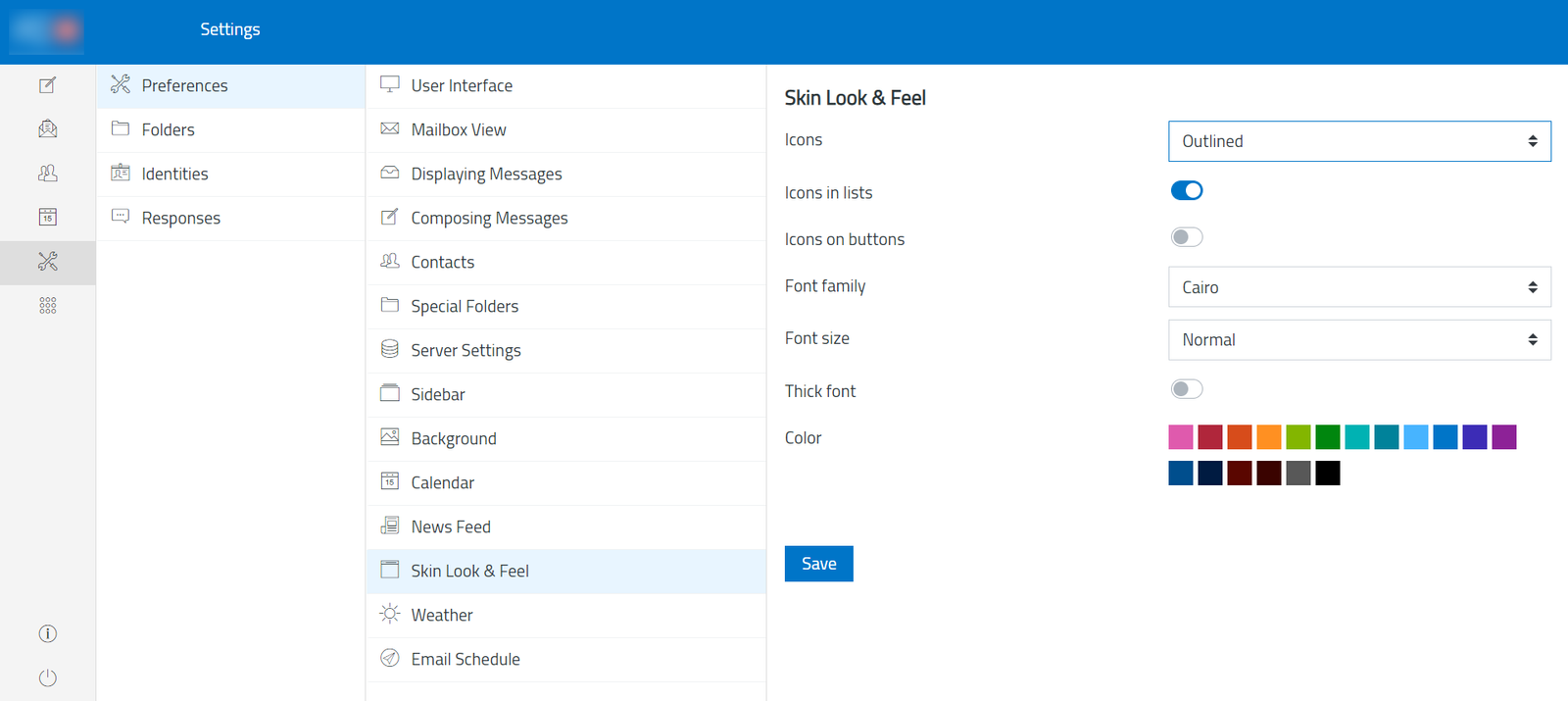Enable the Icons on buttons toggle
Image resolution: width=1568 pixels, height=701 pixels.
point(1187,237)
